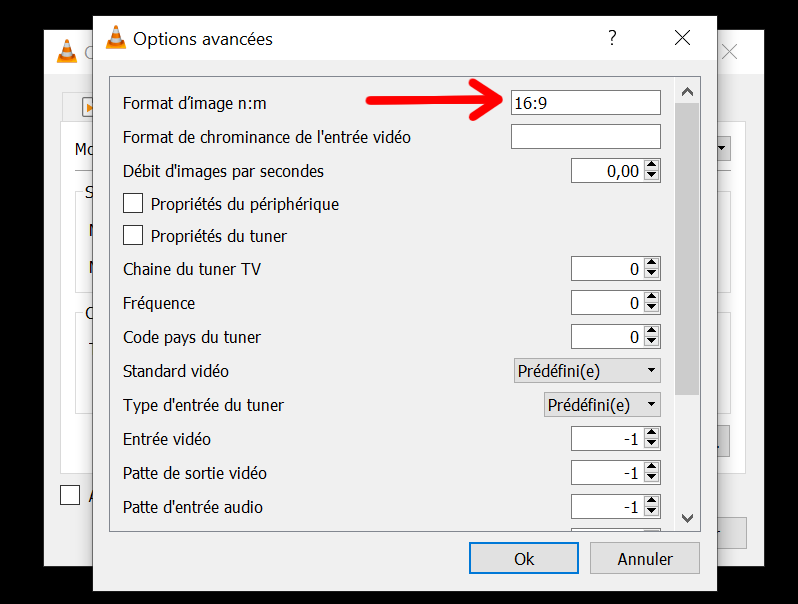The width and height of the screenshot is (798, 604).
Task: Click the VLC cone icon in title bar
Action: [x=116, y=38]
